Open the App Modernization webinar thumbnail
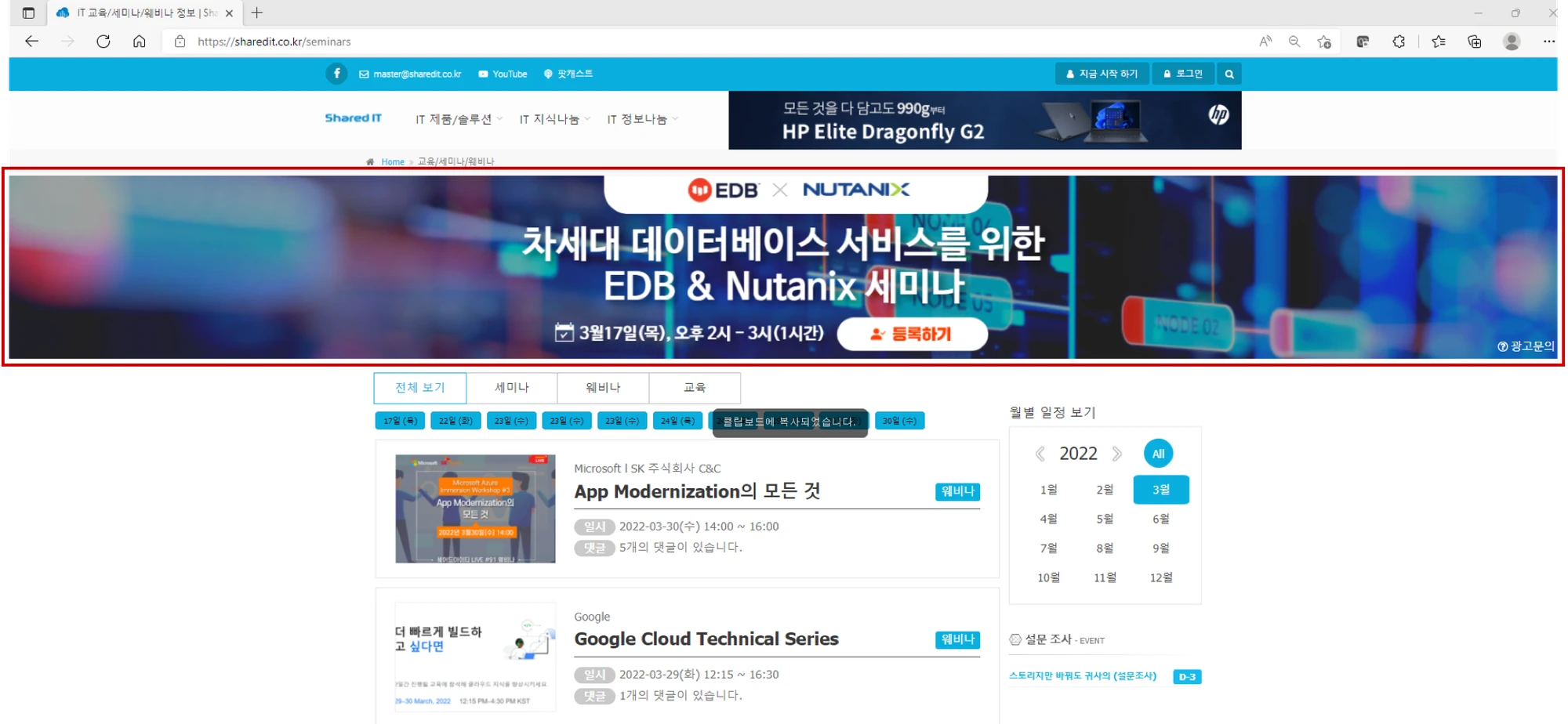1568x724 pixels. [x=475, y=509]
